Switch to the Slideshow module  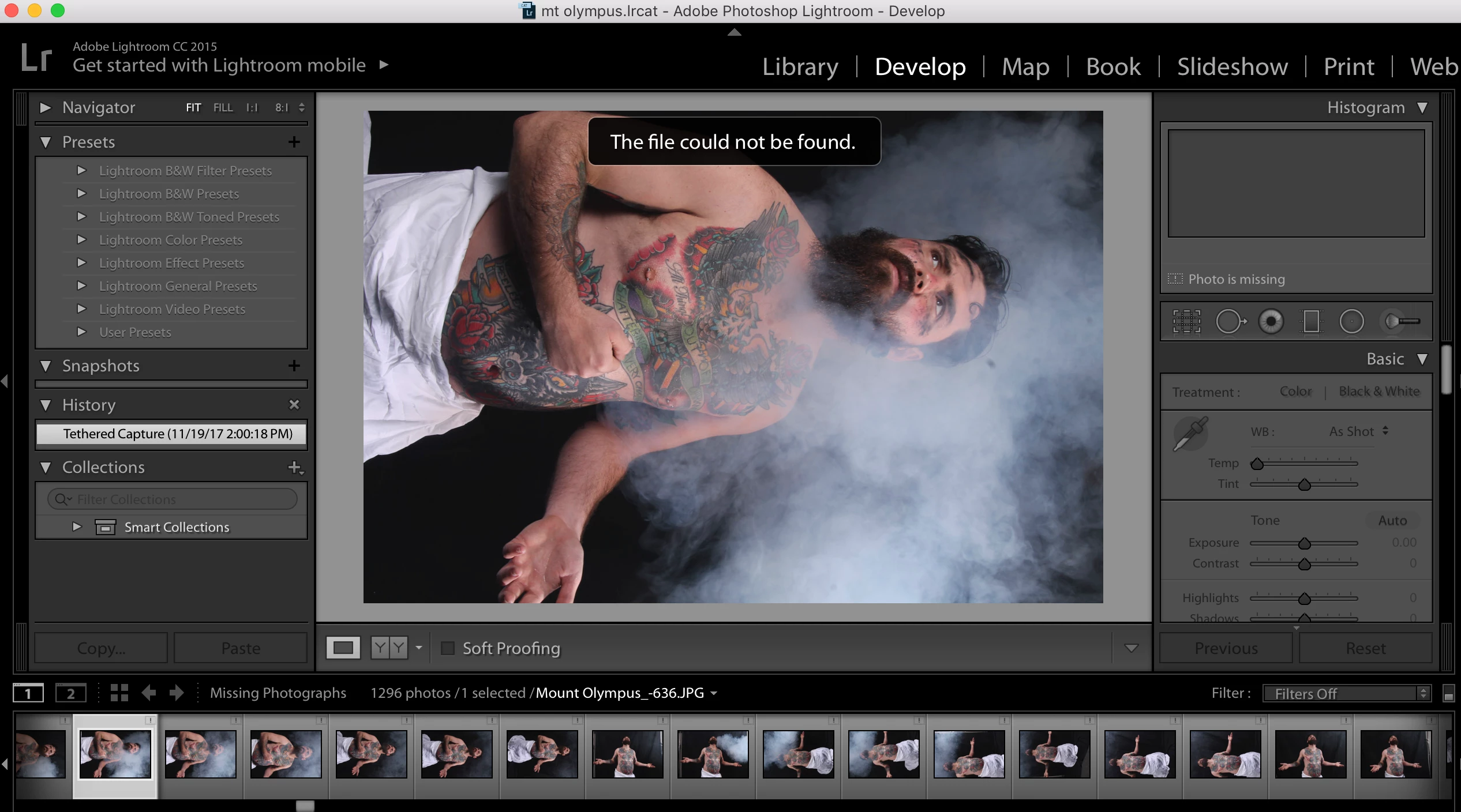(1232, 67)
